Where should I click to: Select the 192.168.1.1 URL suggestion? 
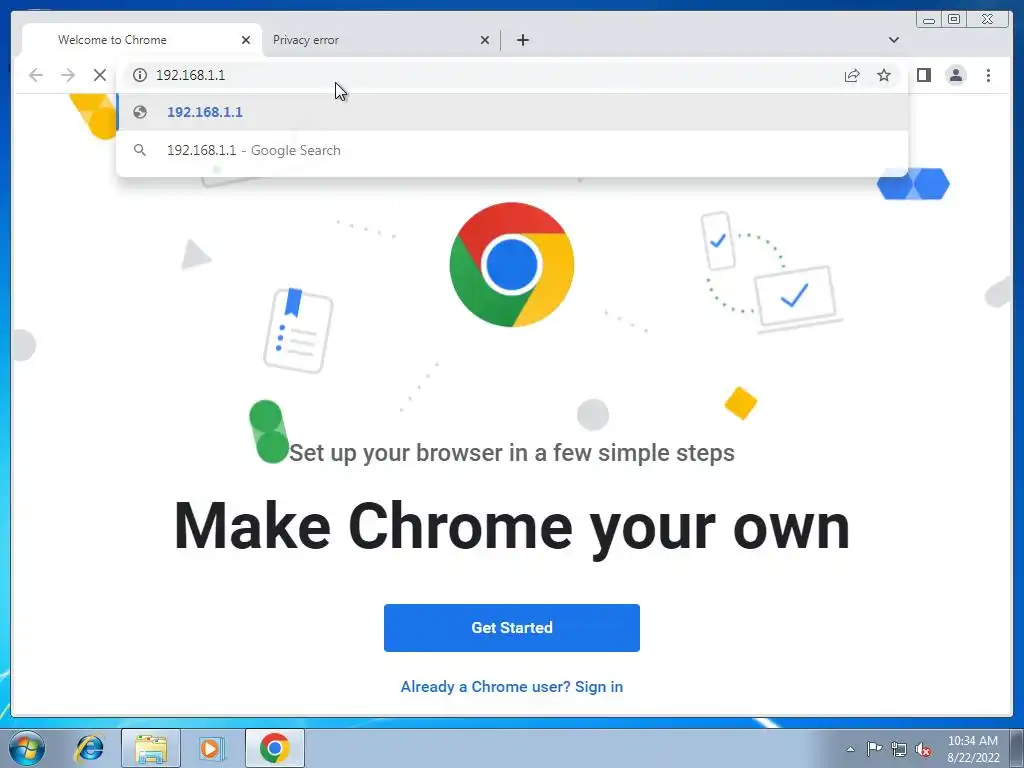point(512,112)
